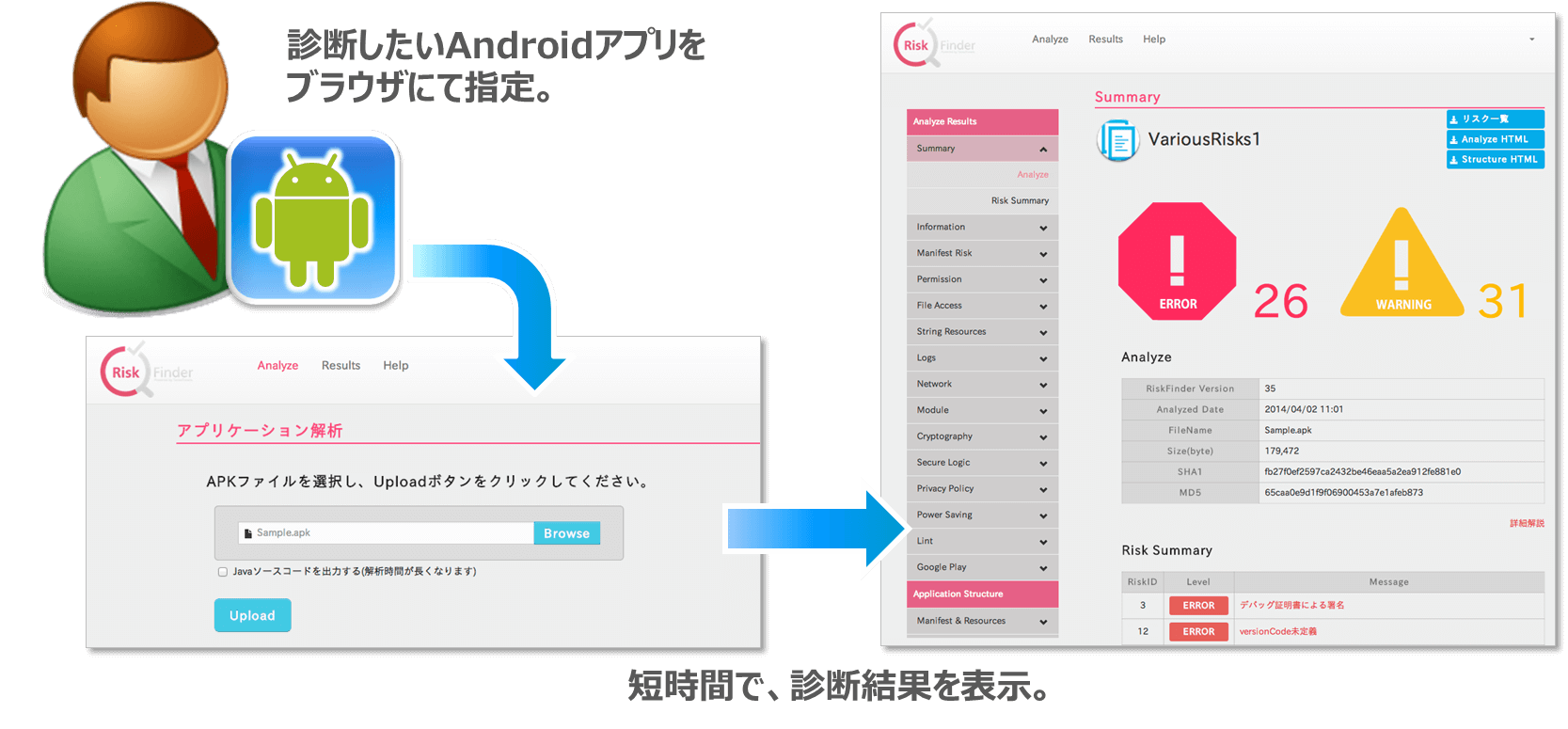Expand the Power Saving sidebar section
This screenshot has height=729, width=1568.
click(982, 515)
